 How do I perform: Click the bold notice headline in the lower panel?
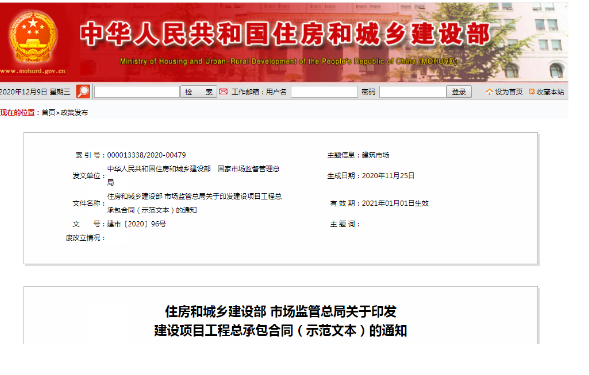coord(281,321)
